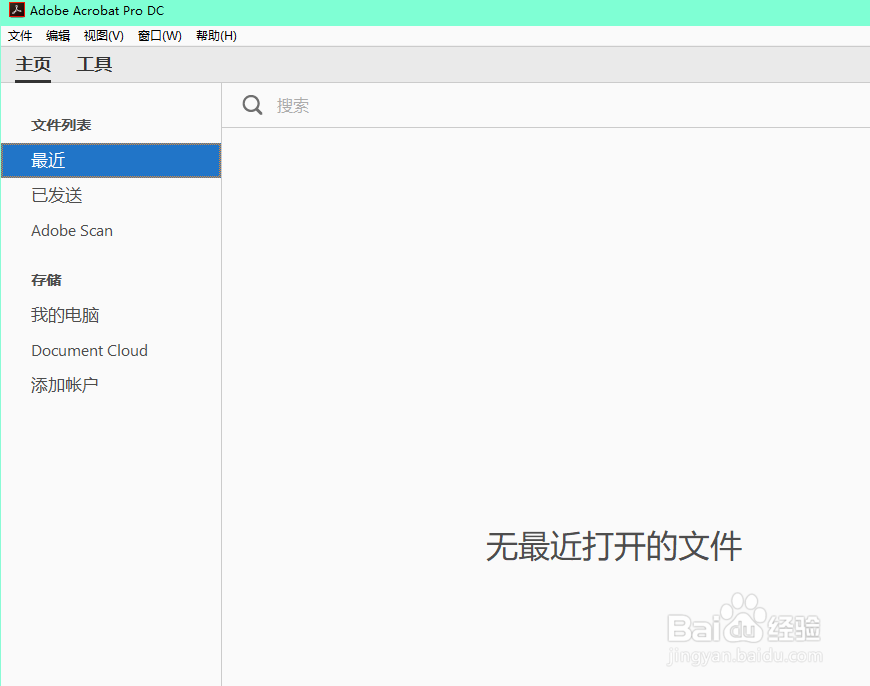Open the 帮助(H) menu

tap(216, 36)
